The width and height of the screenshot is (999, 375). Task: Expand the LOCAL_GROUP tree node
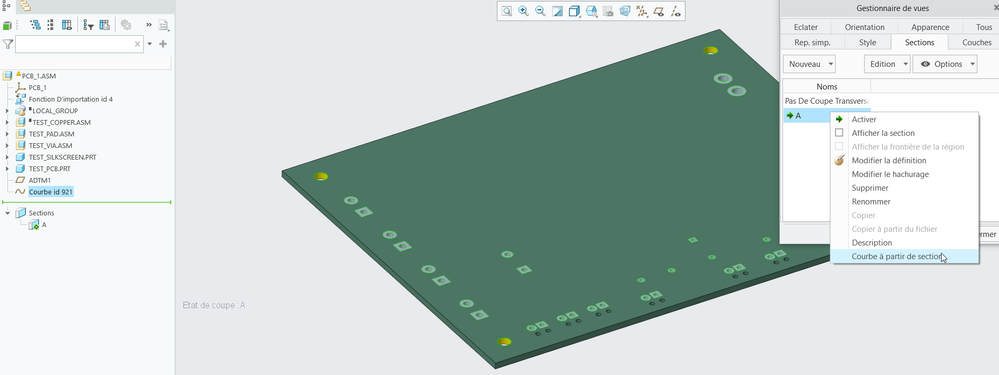[7, 111]
